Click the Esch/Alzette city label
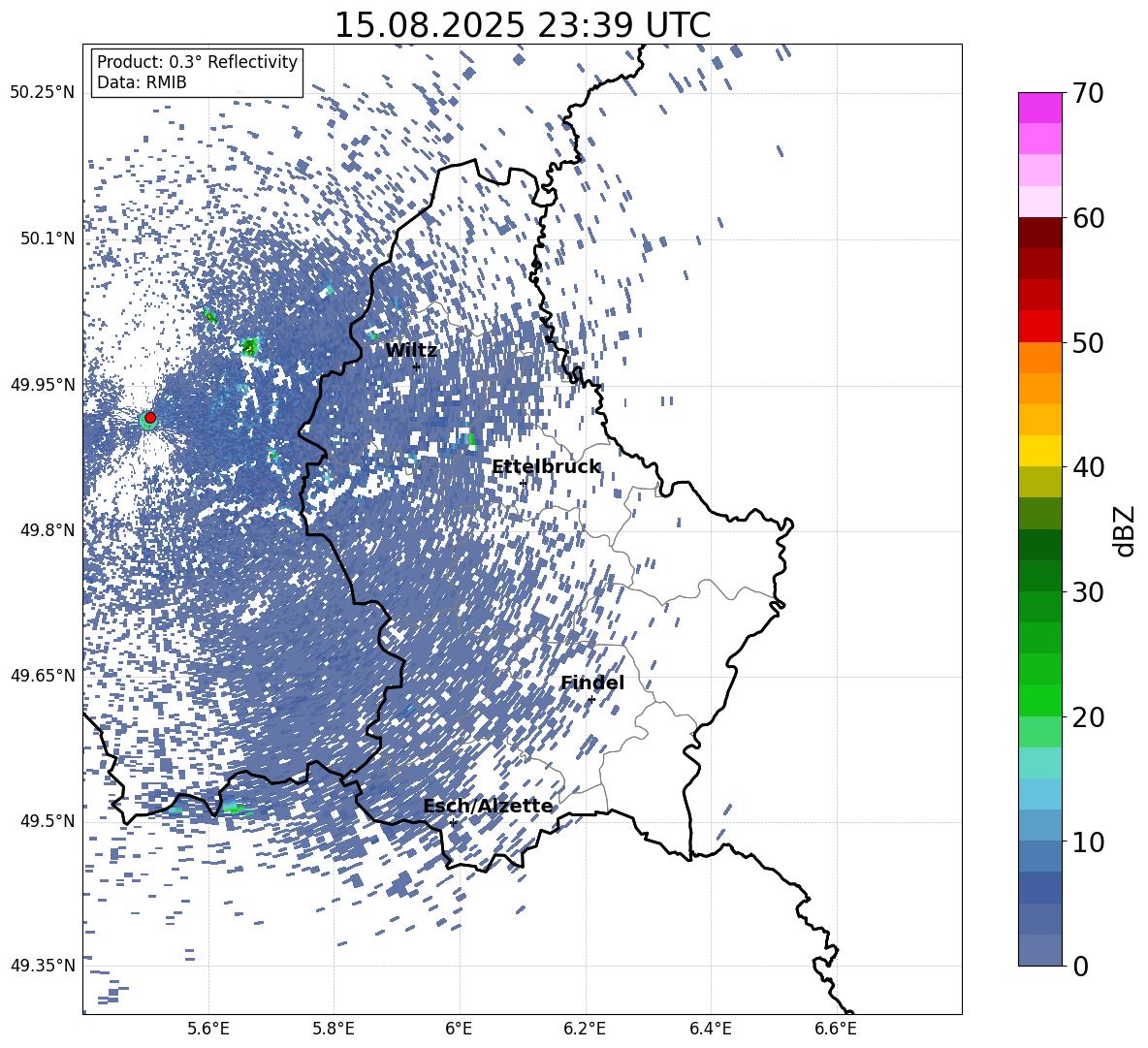The height and width of the screenshot is (1048, 1148). pos(488,807)
